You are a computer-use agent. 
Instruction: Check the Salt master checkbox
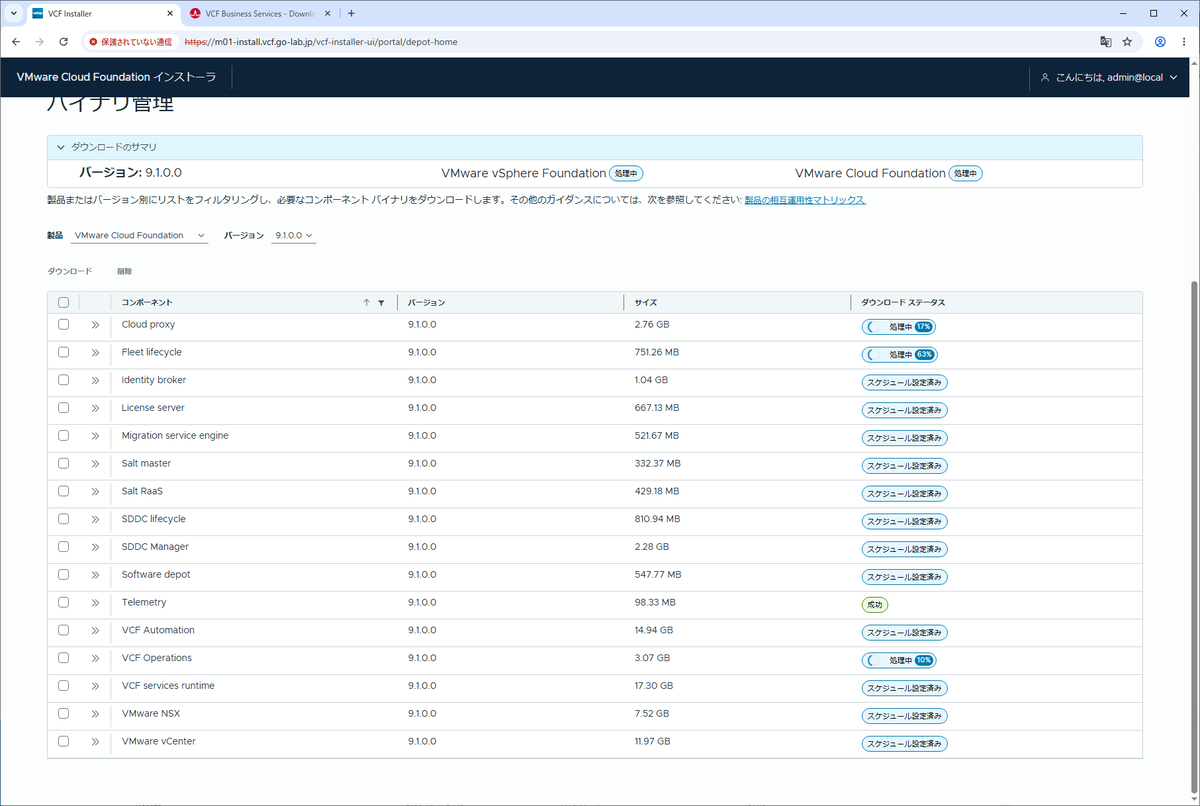(63, 464)
